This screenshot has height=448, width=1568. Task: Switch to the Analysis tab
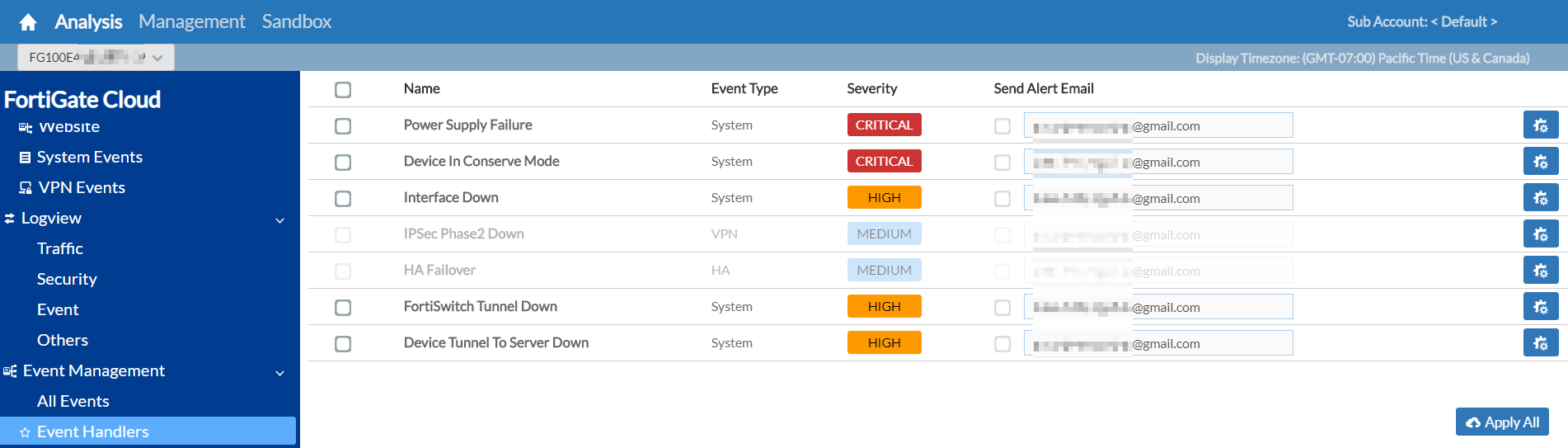coord(88,22)
